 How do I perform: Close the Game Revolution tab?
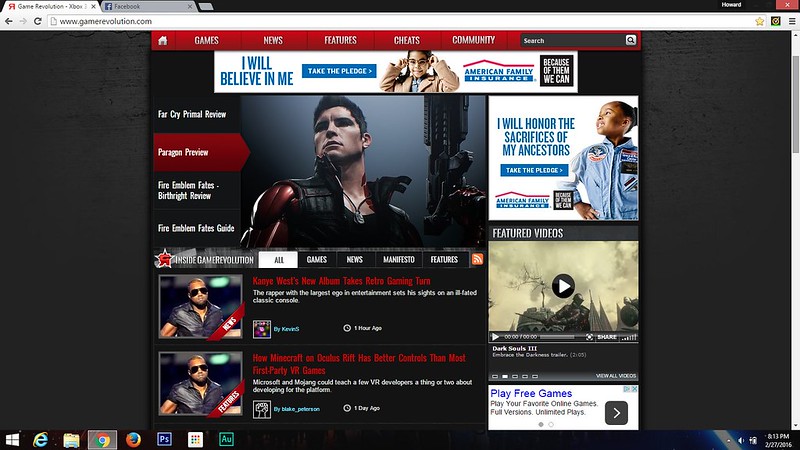coord(93,7)
